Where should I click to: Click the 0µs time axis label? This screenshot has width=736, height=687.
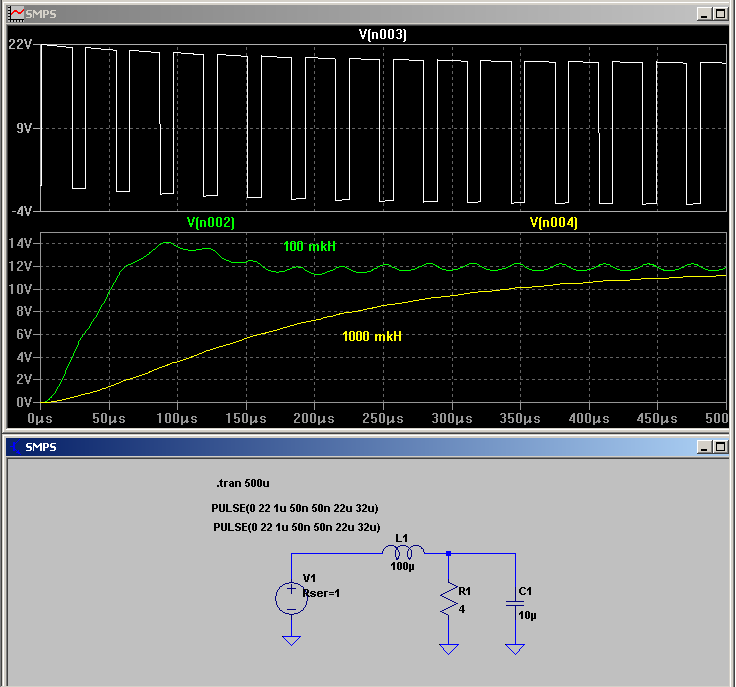[40, 418]
